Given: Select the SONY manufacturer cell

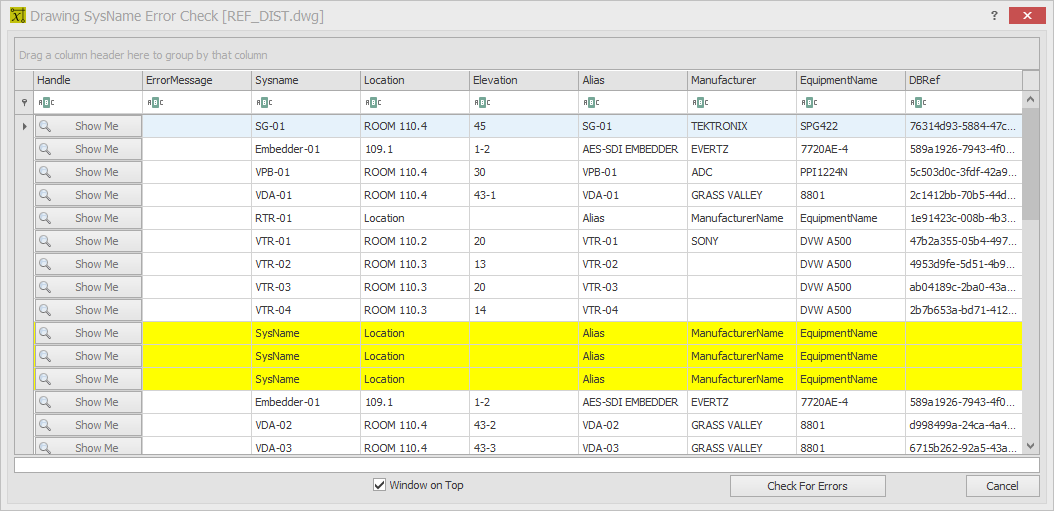Looking at the screenshot, I should click(x=741, y=241).
